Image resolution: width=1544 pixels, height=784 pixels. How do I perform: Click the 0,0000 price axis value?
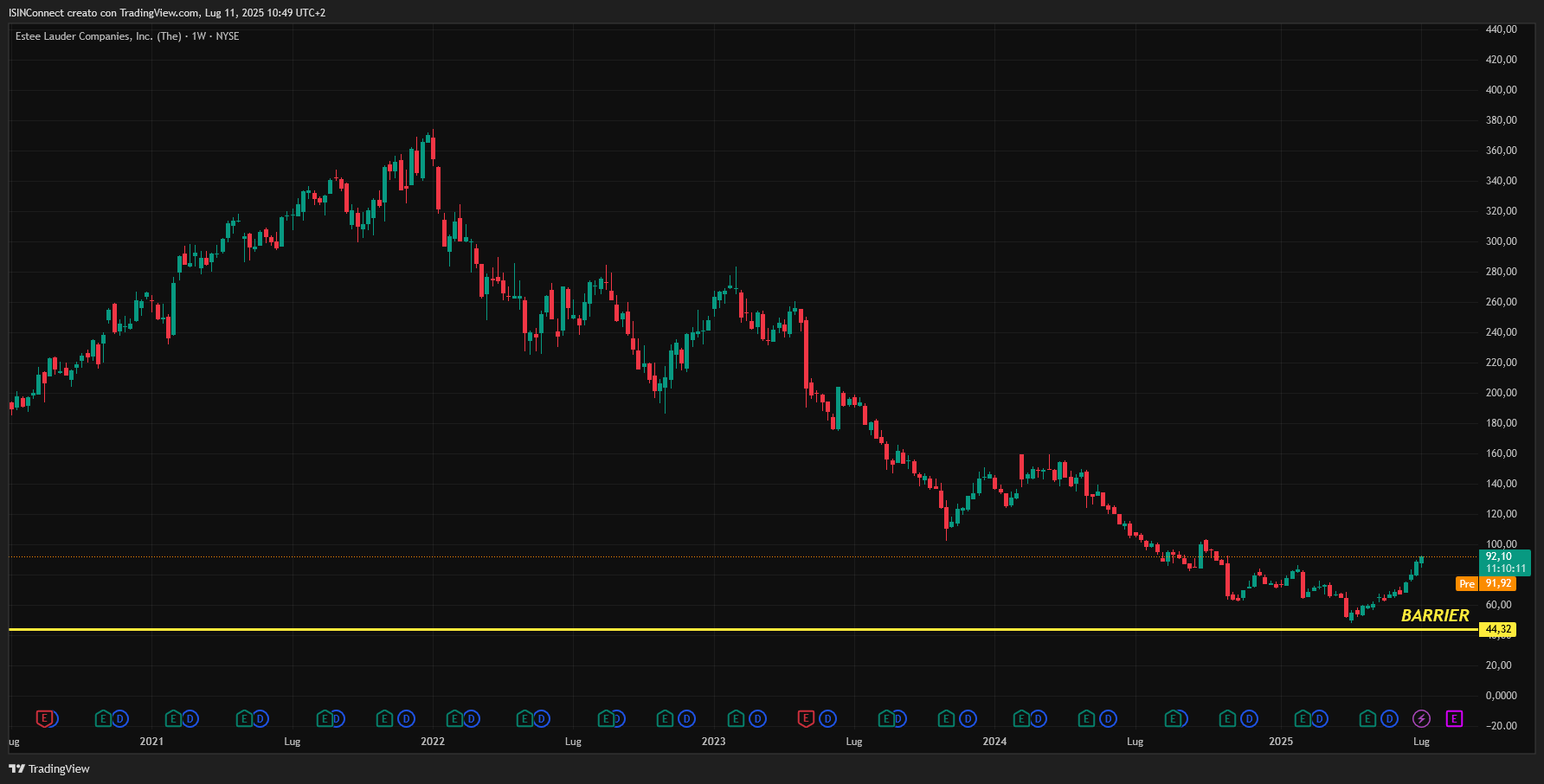click(x=1501, y=696)
